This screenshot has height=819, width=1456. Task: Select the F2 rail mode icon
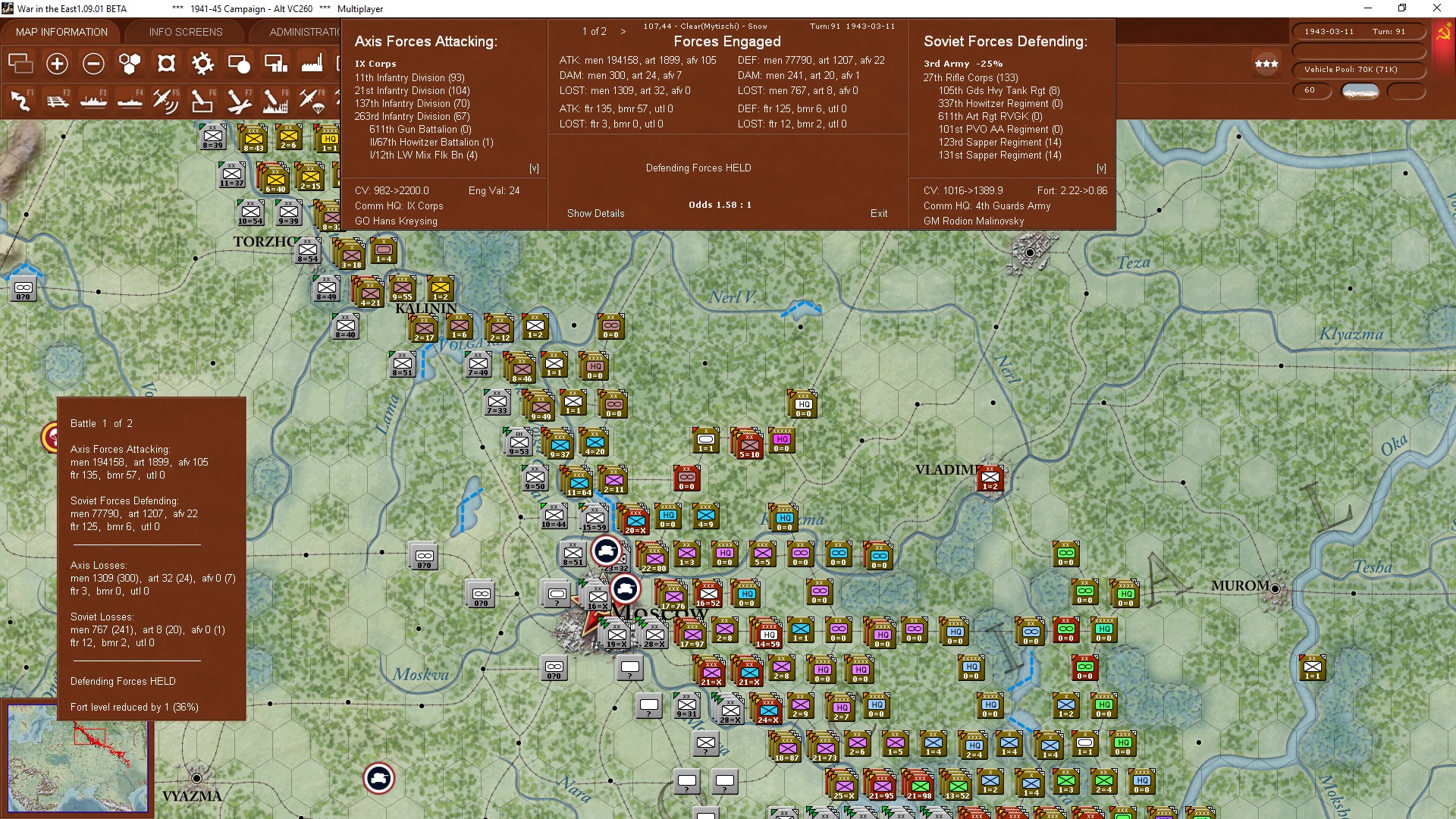(x=57, y=100)
